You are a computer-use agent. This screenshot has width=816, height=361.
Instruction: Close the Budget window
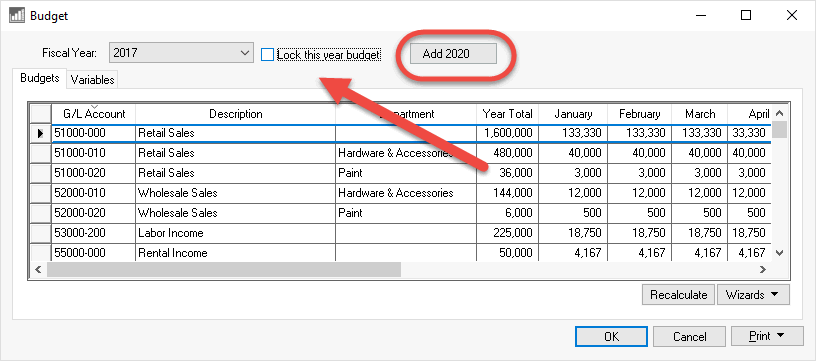(792, 16)
